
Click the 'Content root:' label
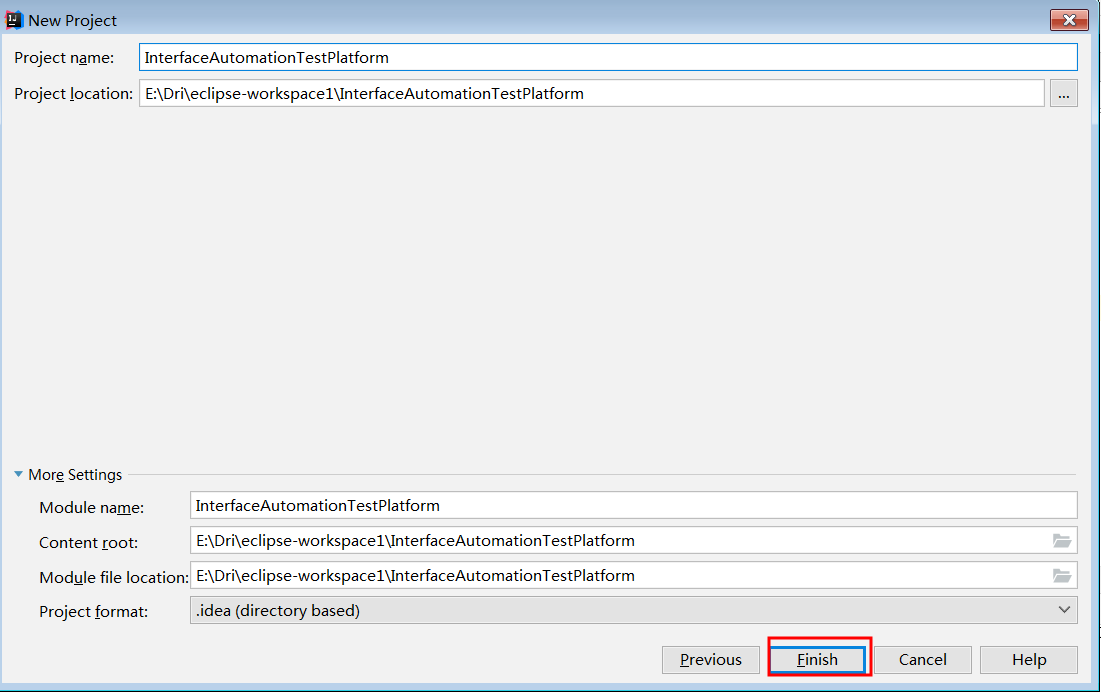tap(88, 542)
